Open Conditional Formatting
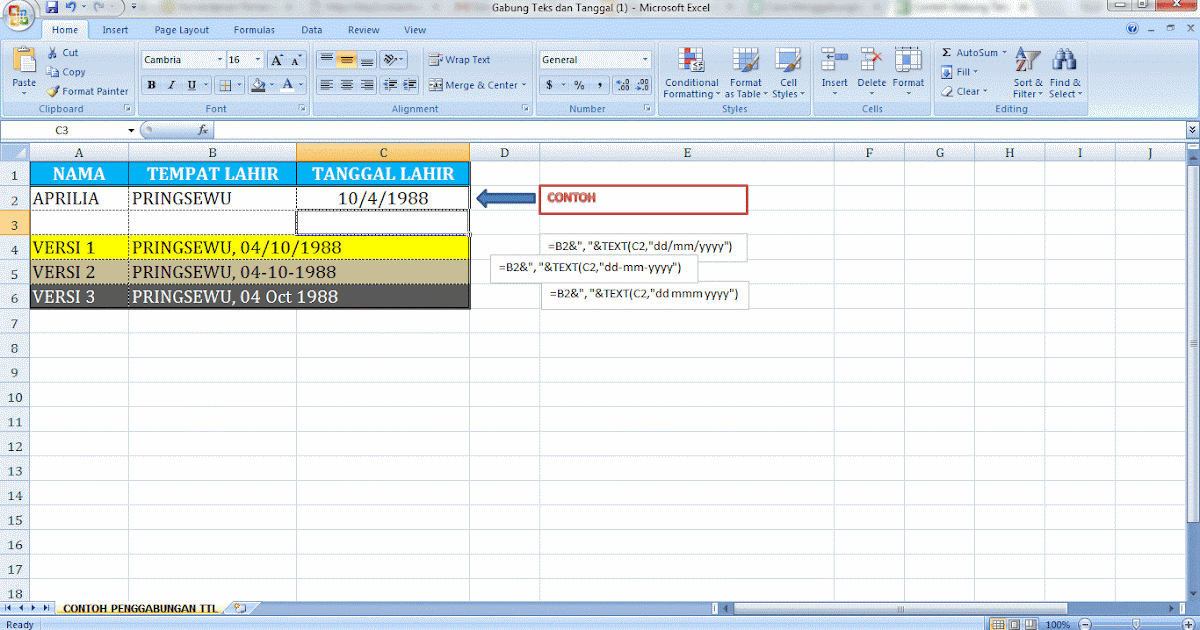Viewport: 1200px width, 630px height. click(691, 73)
